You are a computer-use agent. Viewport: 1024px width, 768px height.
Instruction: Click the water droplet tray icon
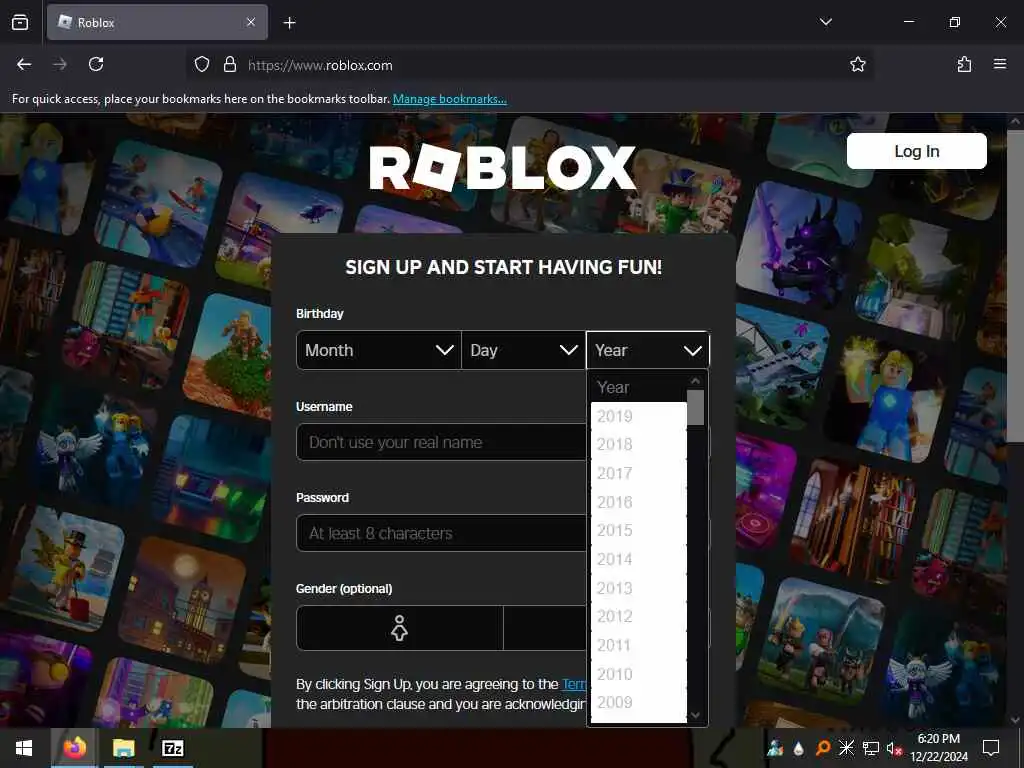click(x=798, y=748)
